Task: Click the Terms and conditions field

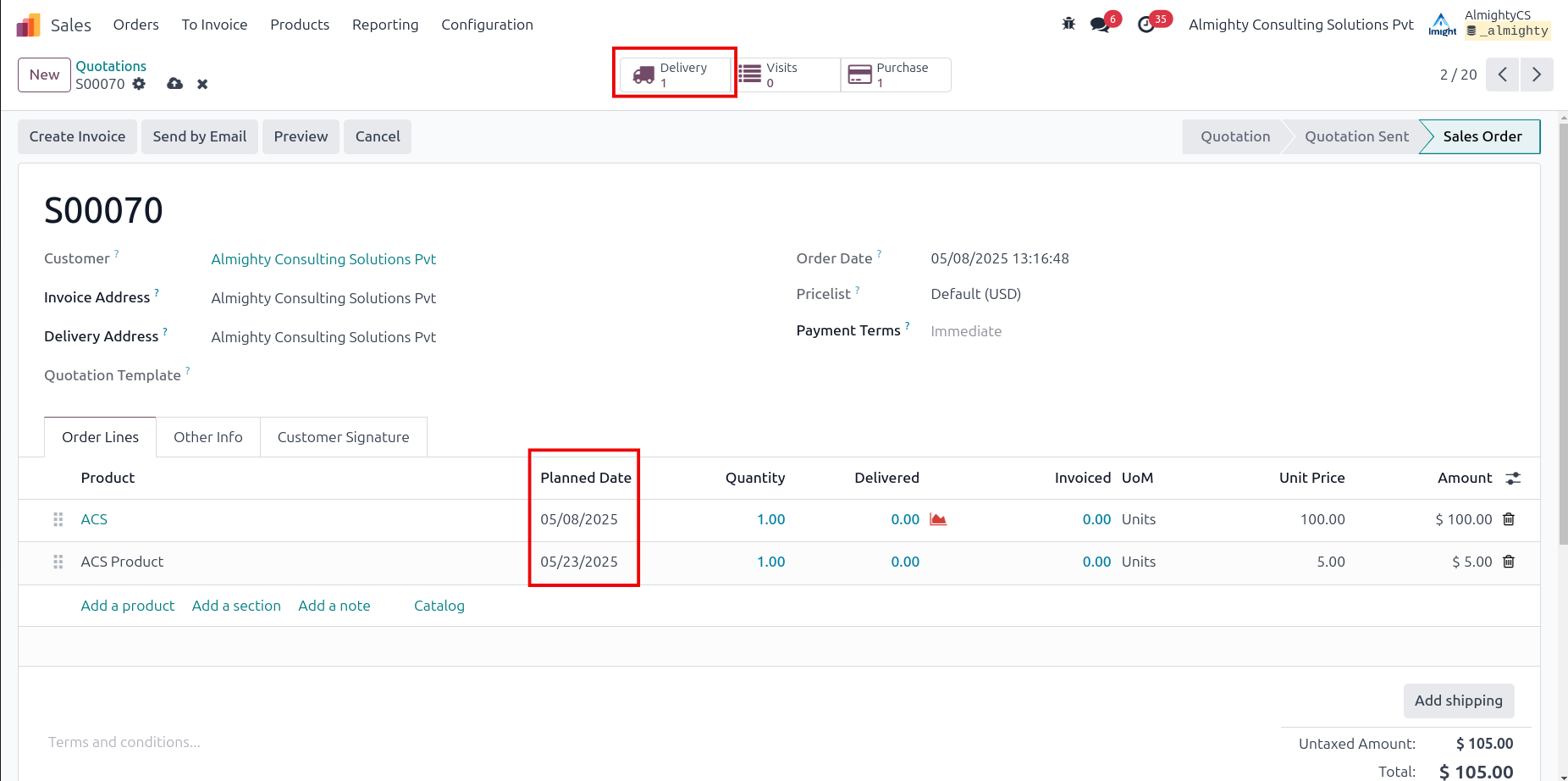Action: point(124,742)
